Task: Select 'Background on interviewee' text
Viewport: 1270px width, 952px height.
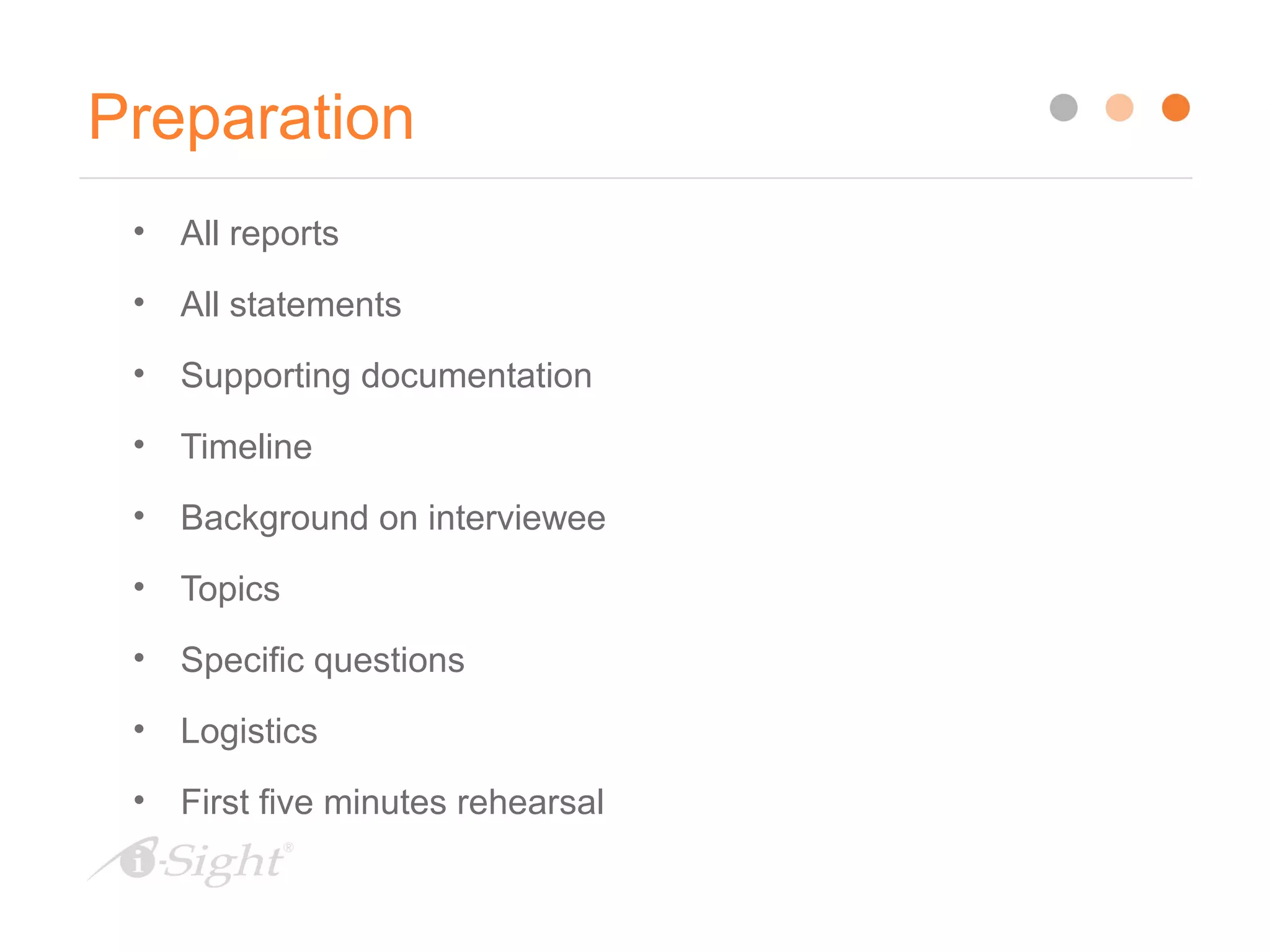Action: click(x=393, y=518)
